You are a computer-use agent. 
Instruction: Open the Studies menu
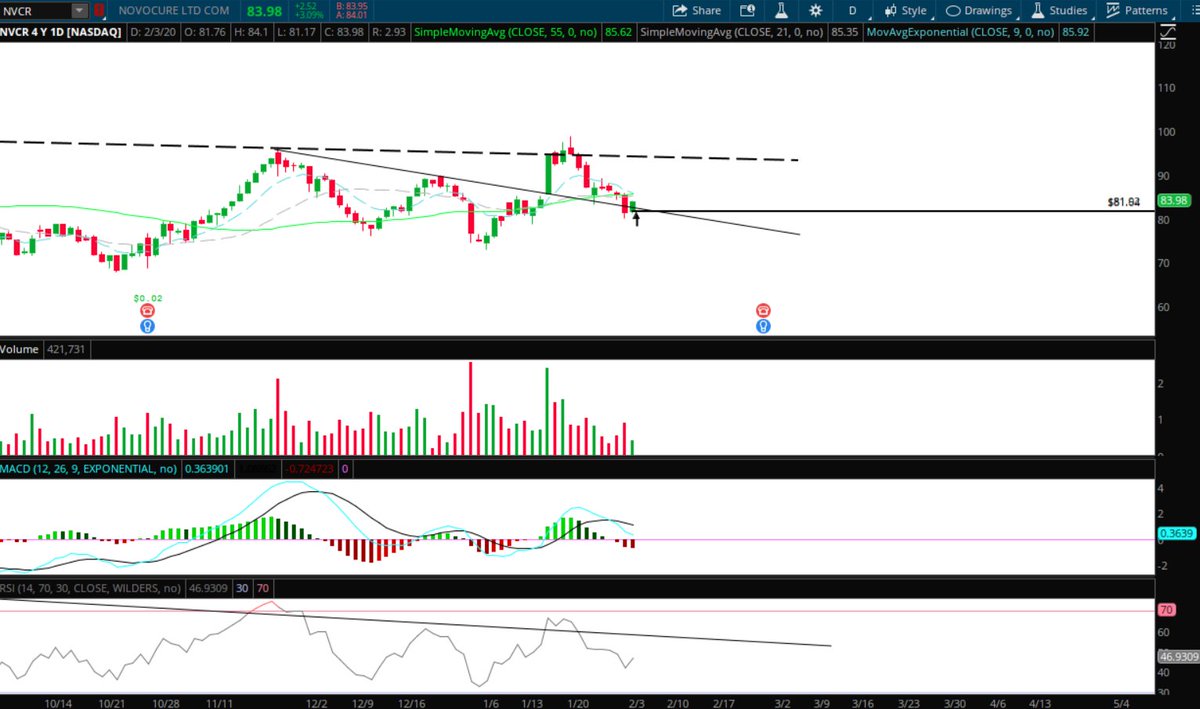coord(1059,10)
